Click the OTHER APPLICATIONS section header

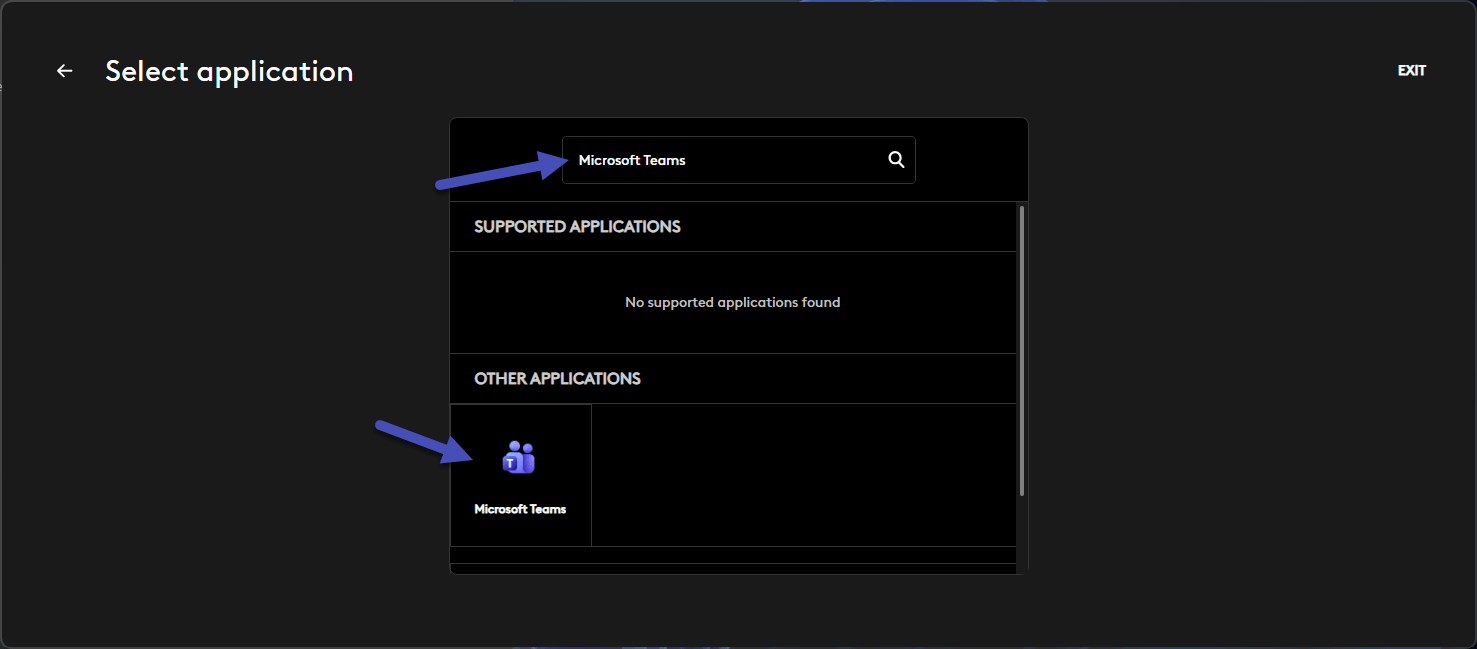[557, 379]
